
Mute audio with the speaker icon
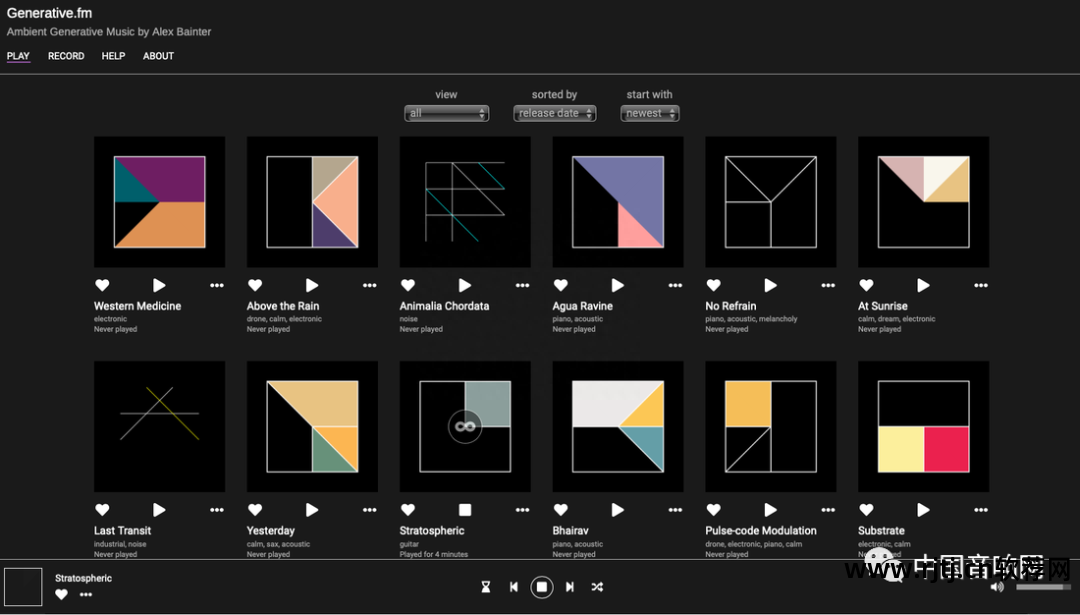997,587
